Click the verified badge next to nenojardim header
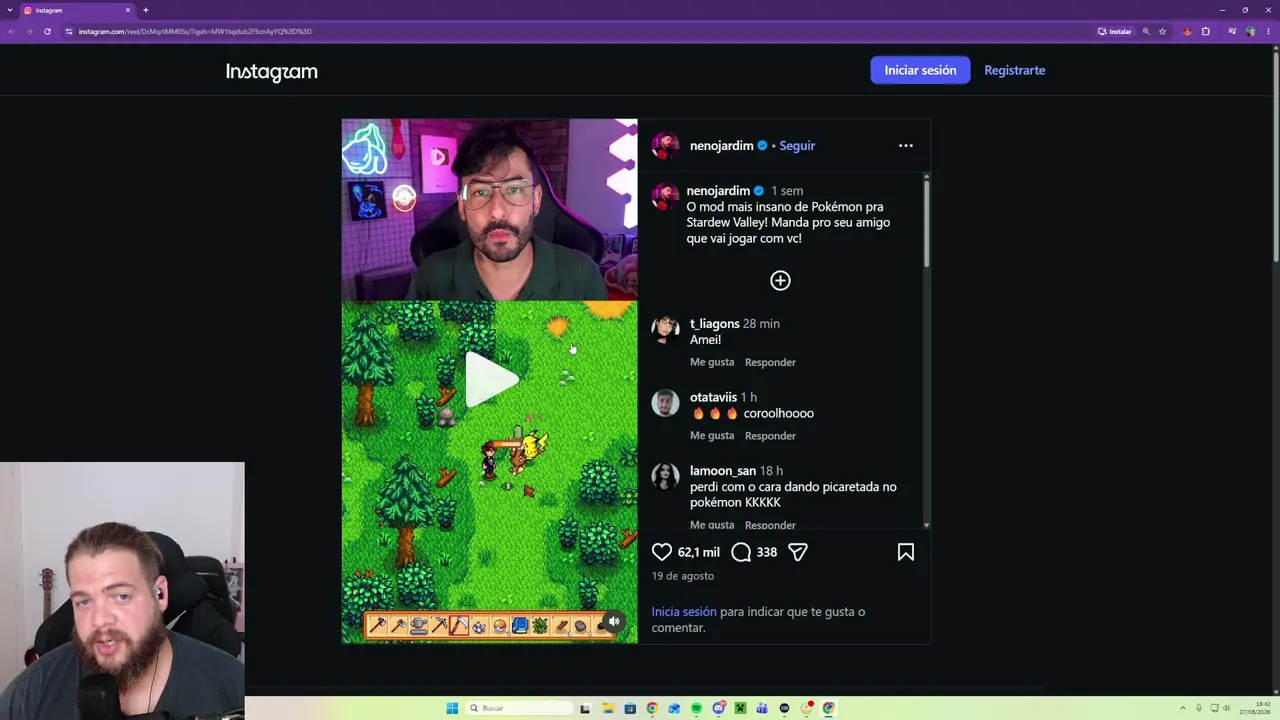The image size is (1280, 720). 762,146
